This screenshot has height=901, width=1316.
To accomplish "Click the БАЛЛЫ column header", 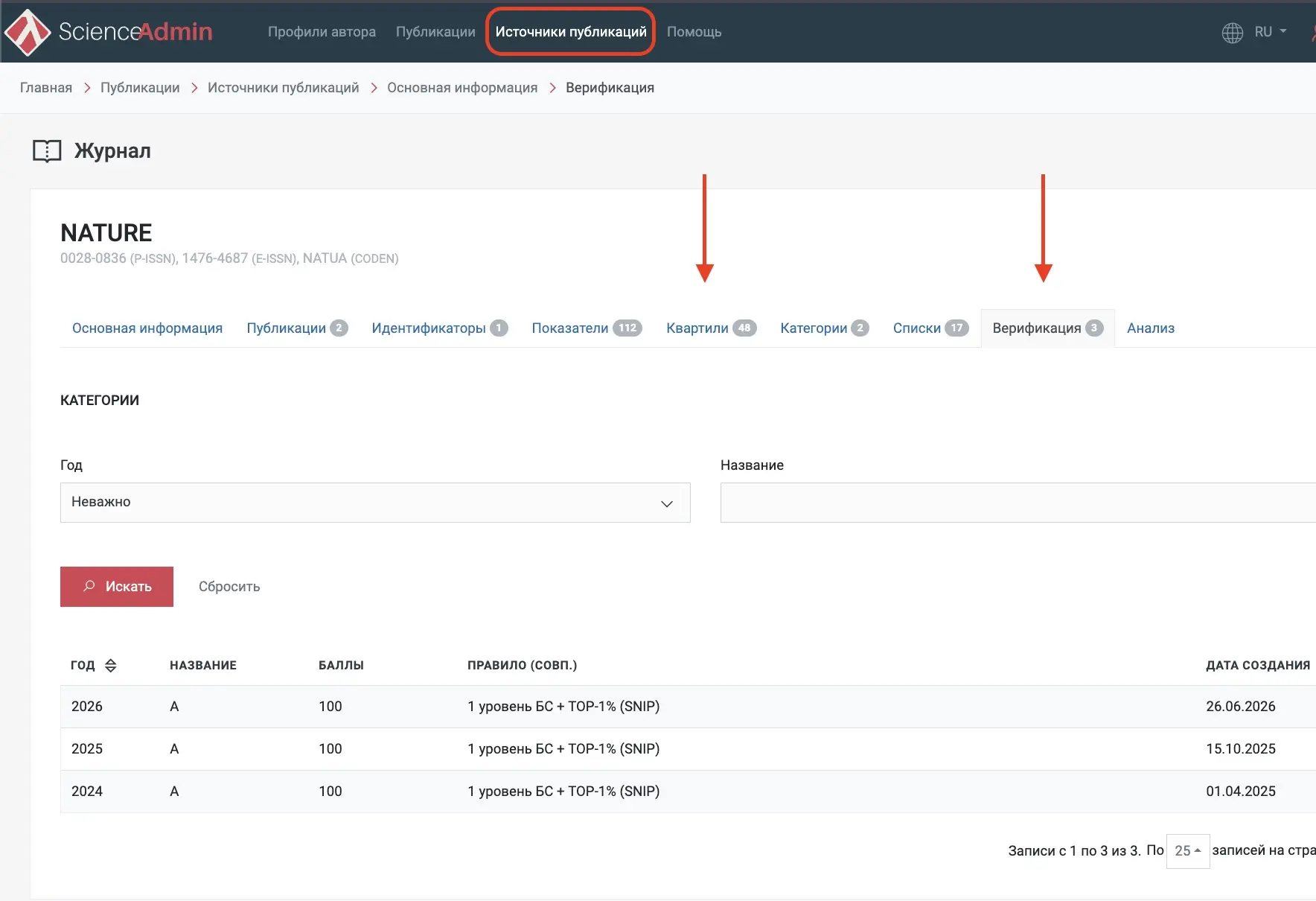I will (341, 665).
